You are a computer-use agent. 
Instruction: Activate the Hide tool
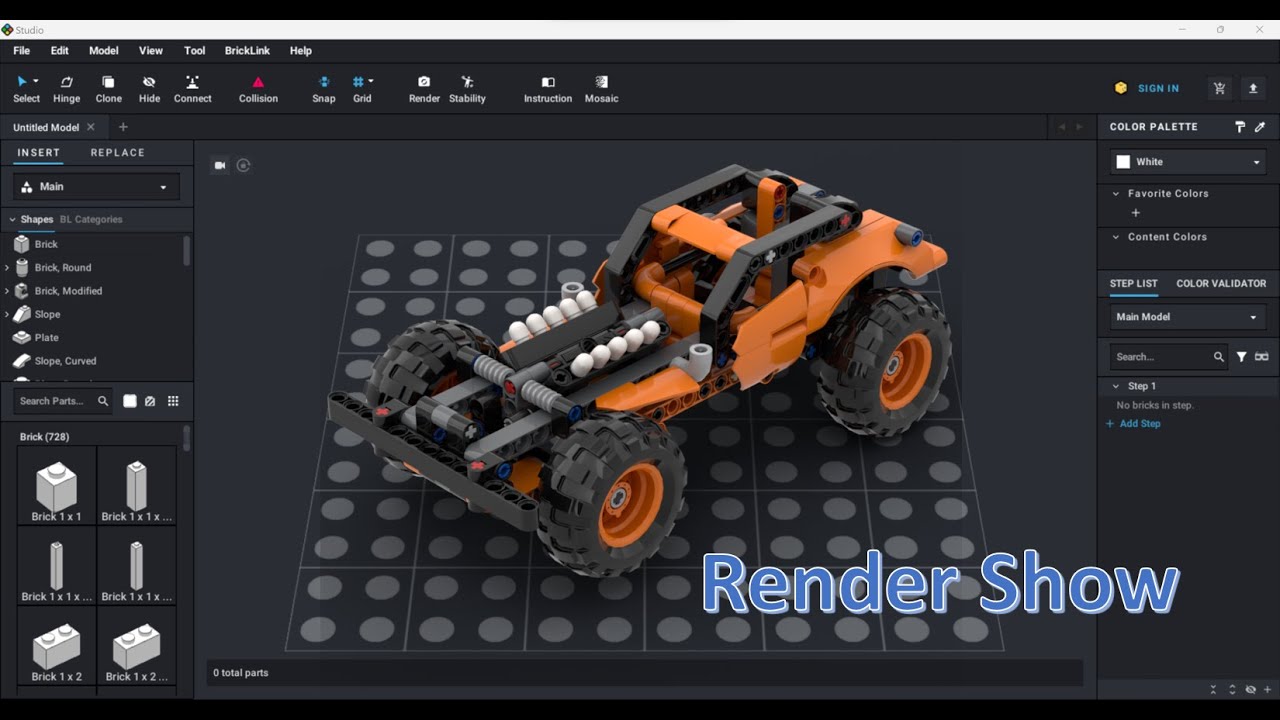pyautogui.click(x=149, y=89)
